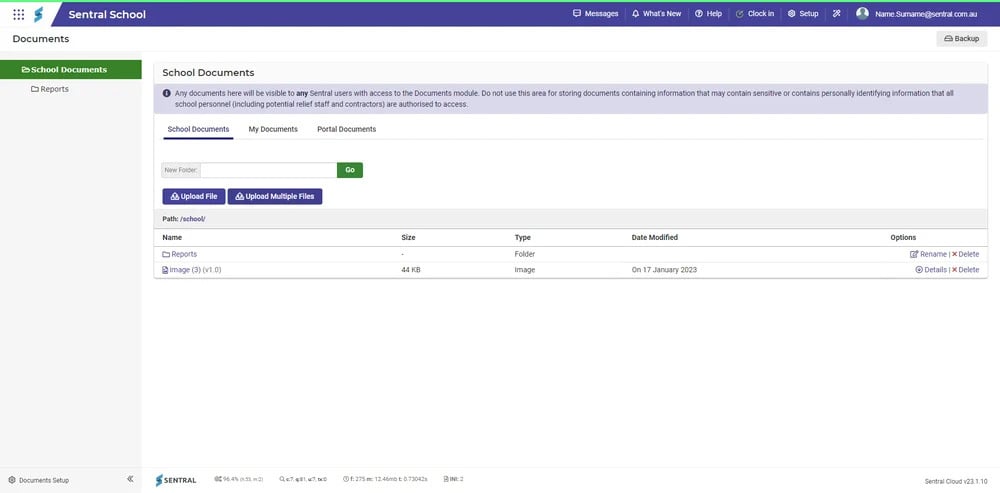Screen dimensions: 1000x493
Task: Collapse the sidebar with double chevron
Action: [x=130, y=480]
